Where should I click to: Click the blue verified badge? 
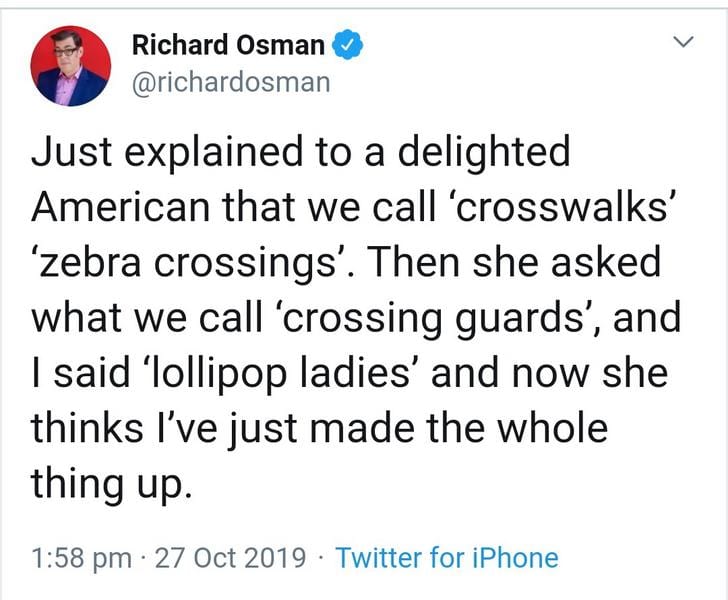click(x=347, y=45)
